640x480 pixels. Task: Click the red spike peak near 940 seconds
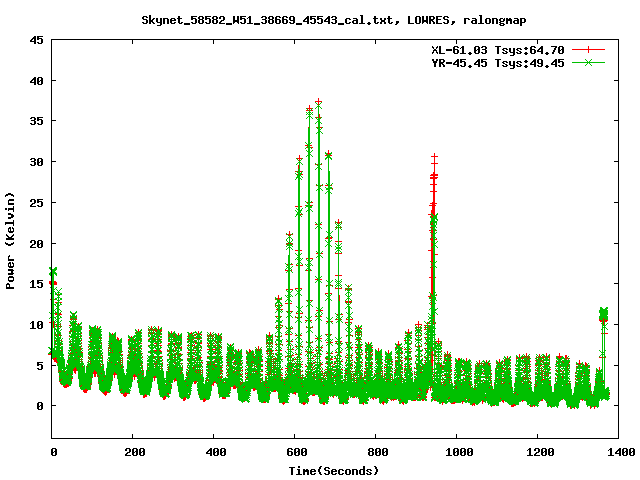click(434, 157)
